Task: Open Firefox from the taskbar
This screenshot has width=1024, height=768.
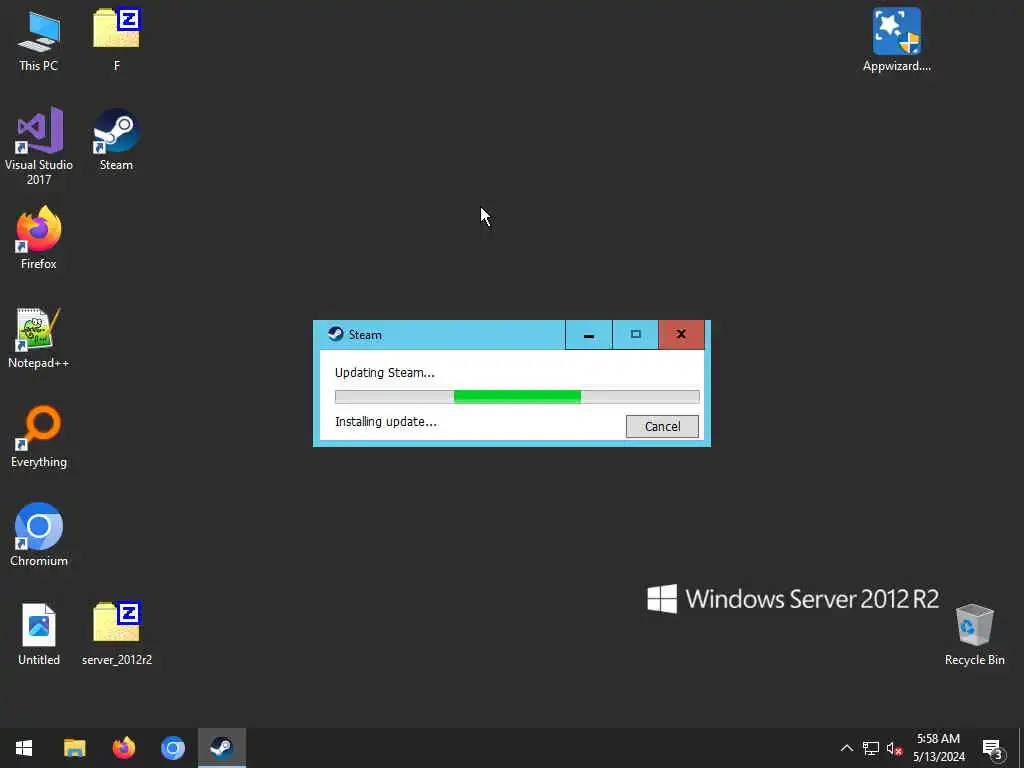Action: tap(123, 748)
